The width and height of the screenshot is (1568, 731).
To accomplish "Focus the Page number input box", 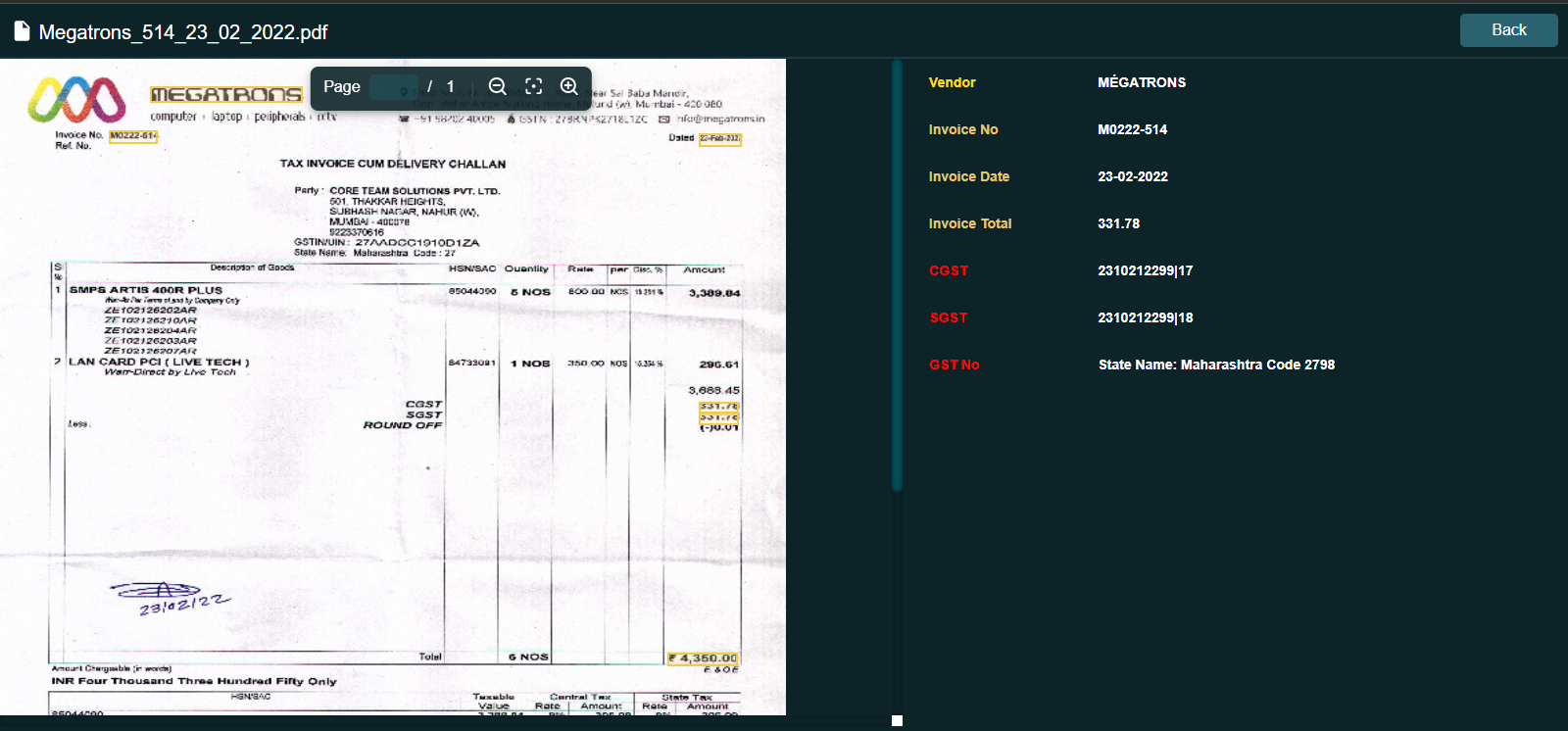I will [x=394, y=86].
